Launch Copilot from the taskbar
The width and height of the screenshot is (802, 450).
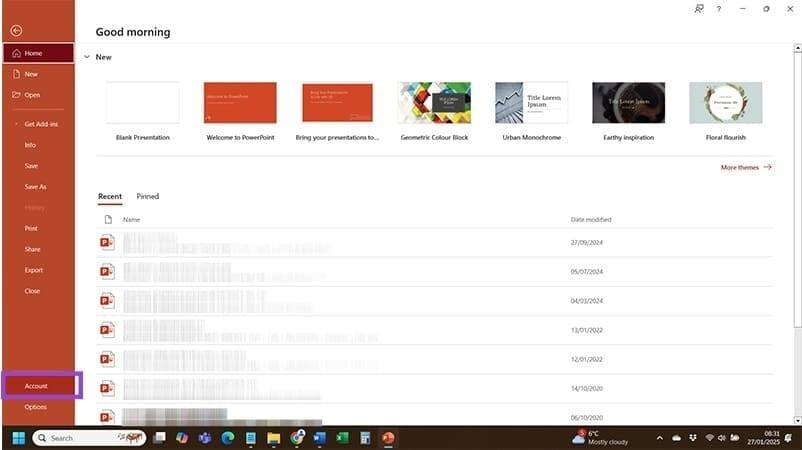pos(182,438)
